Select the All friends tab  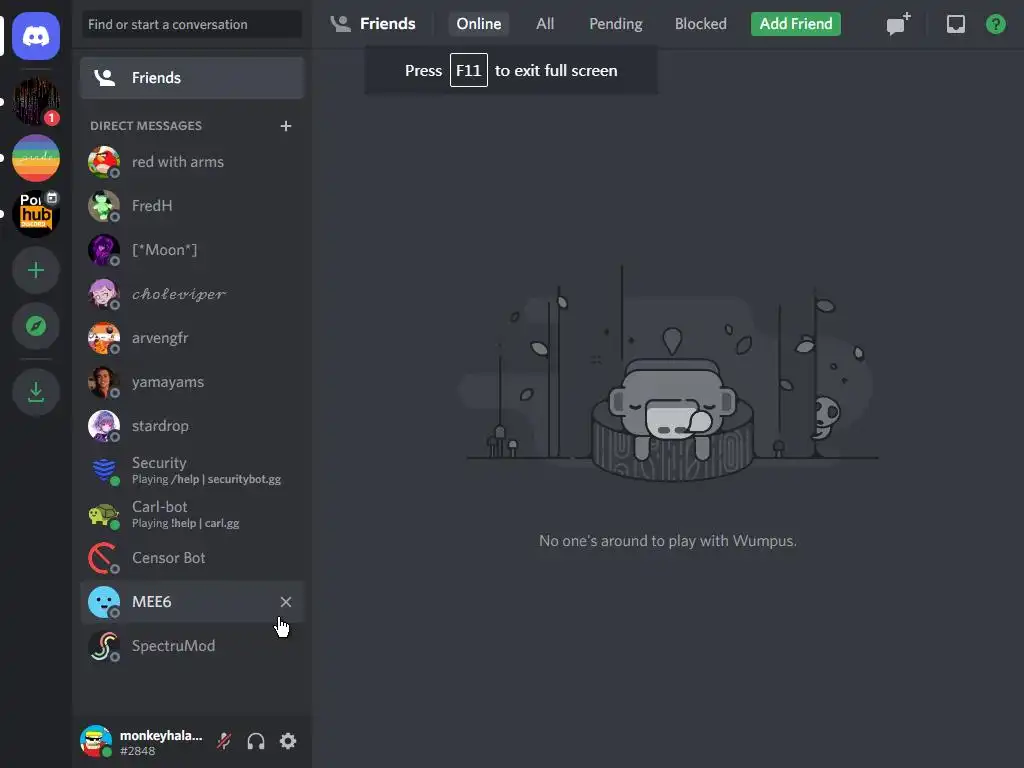tap(545, 24)
